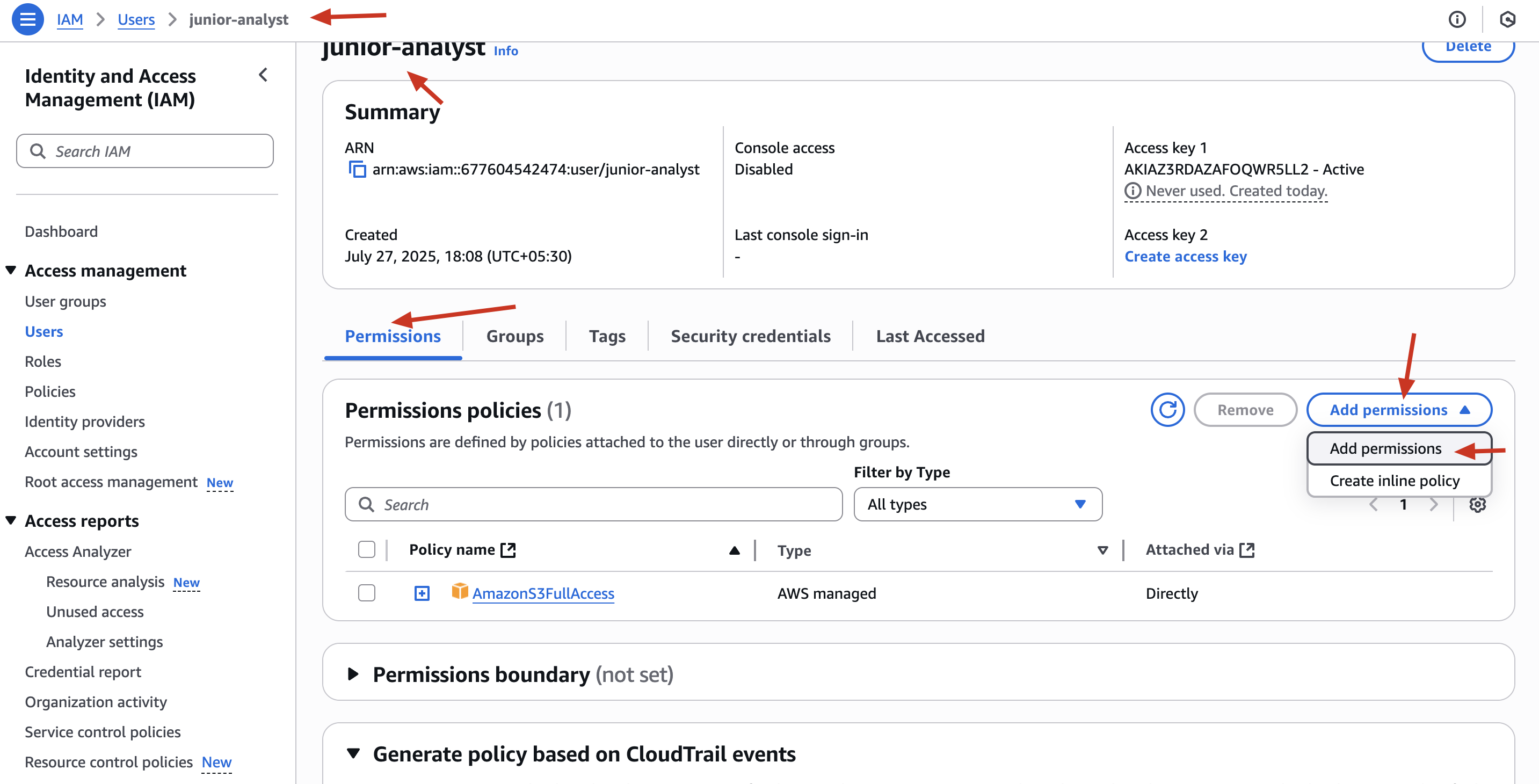Open the All types filter dropdown
Screen dimensions: 1539x784
pos(977,505)
